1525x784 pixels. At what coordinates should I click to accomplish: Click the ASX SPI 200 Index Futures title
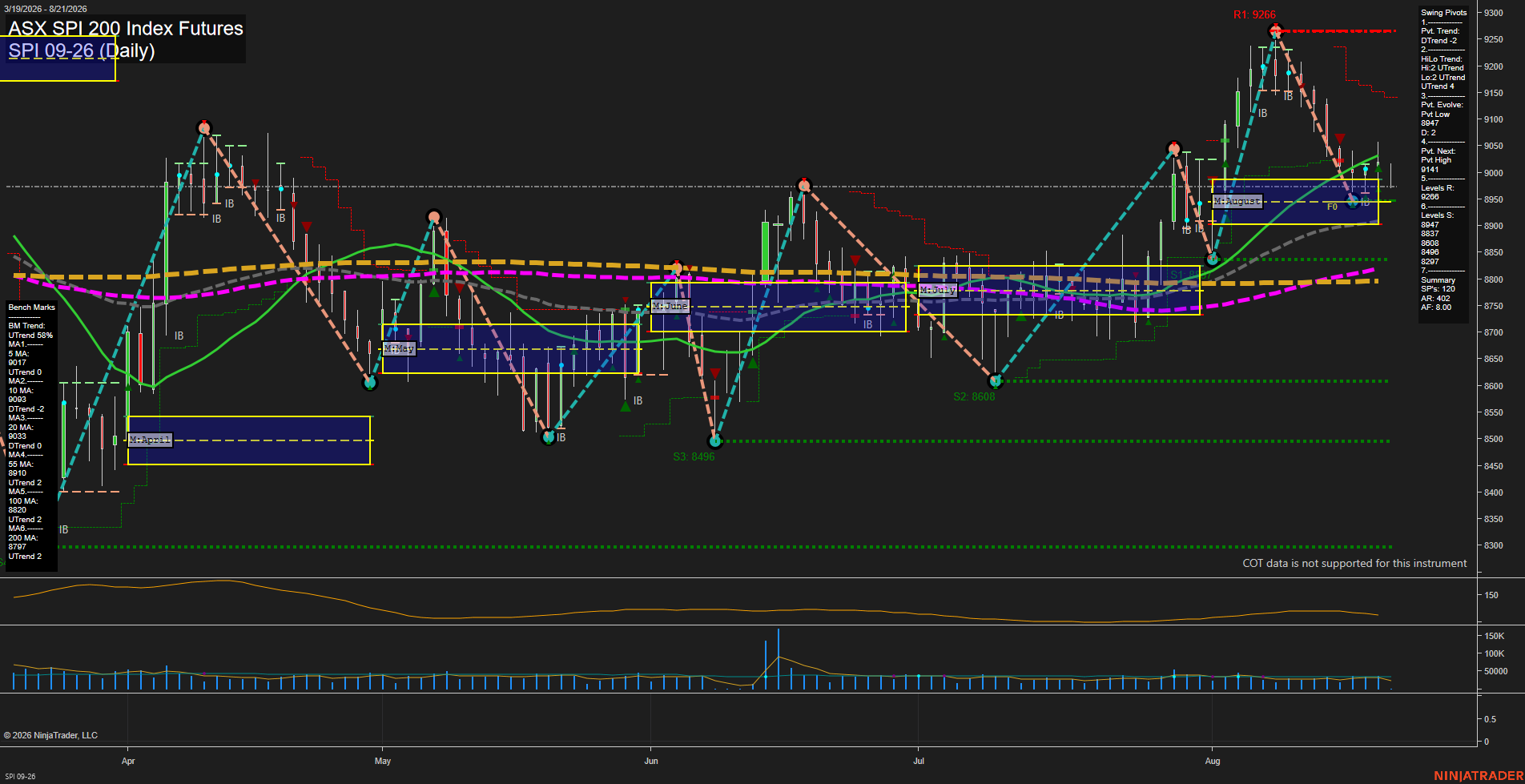click(x=126, y=28)
